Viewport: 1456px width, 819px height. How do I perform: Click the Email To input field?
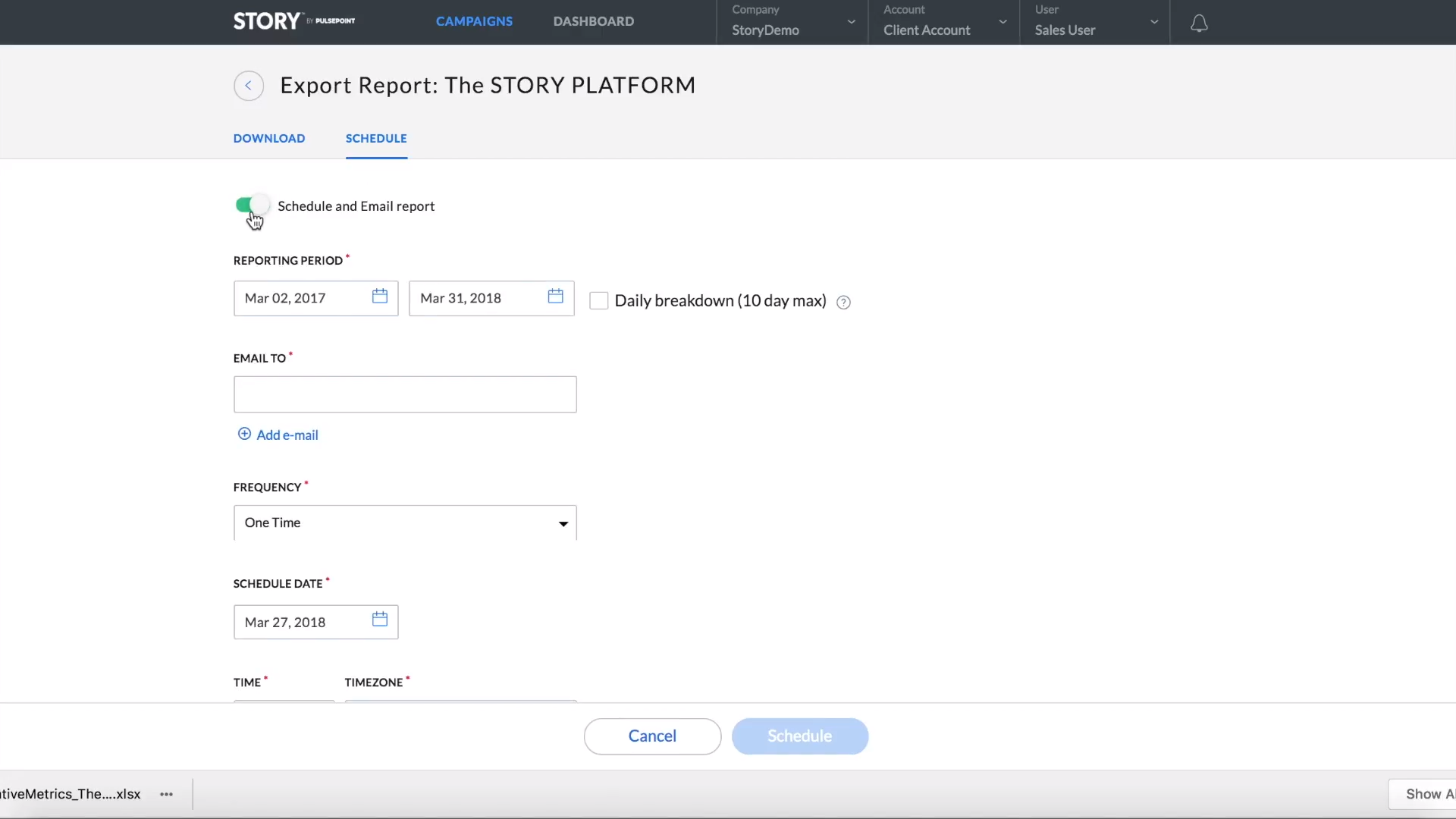[405, 394]
